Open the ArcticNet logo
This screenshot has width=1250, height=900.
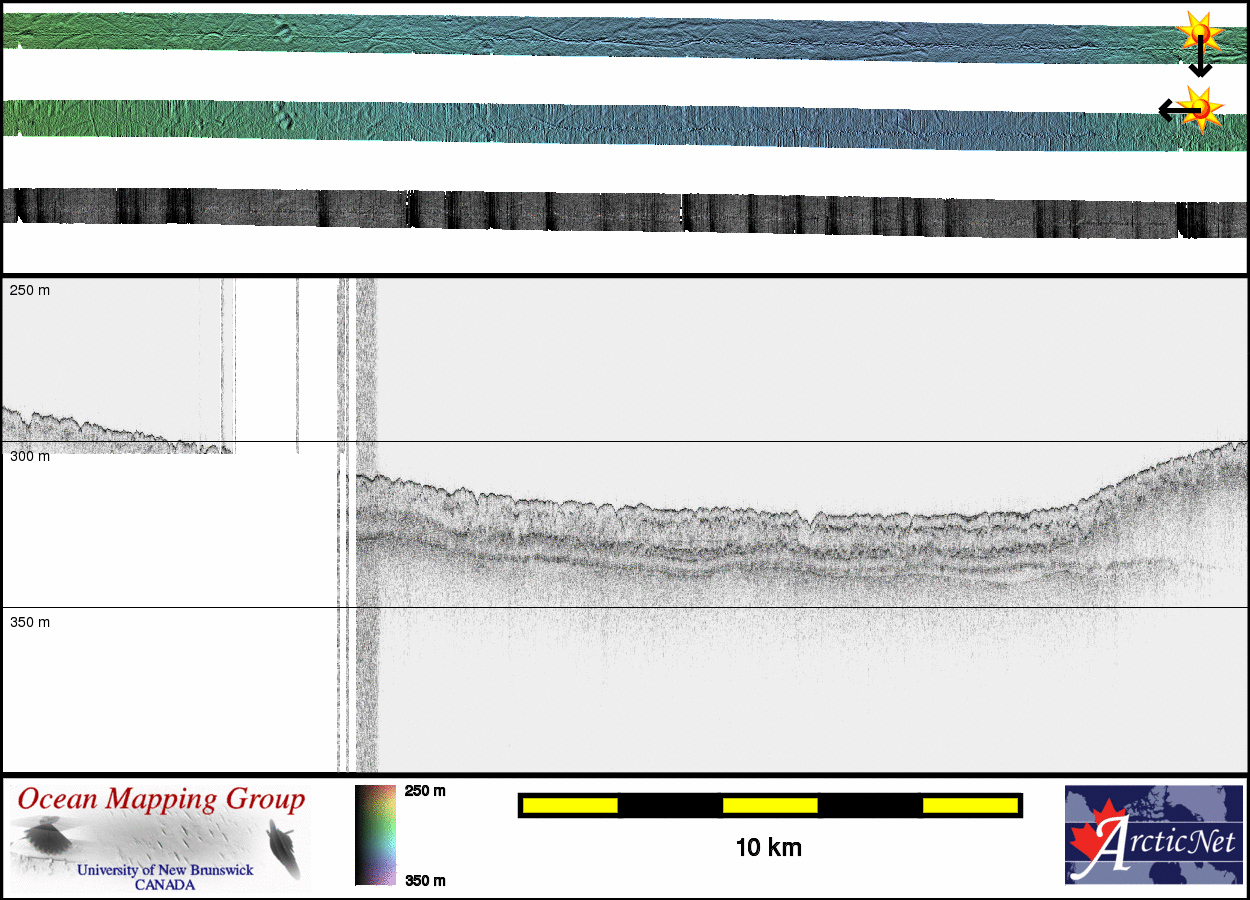[1153, 835]
